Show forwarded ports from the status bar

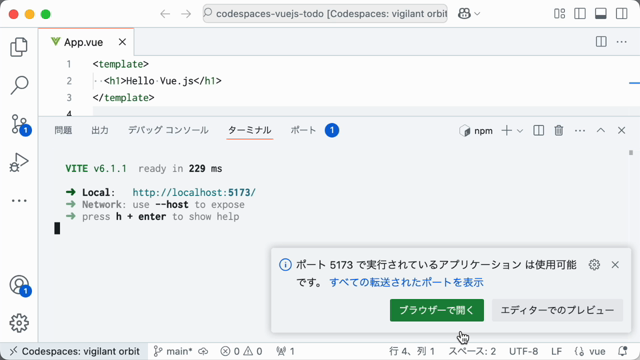[285, 351]
